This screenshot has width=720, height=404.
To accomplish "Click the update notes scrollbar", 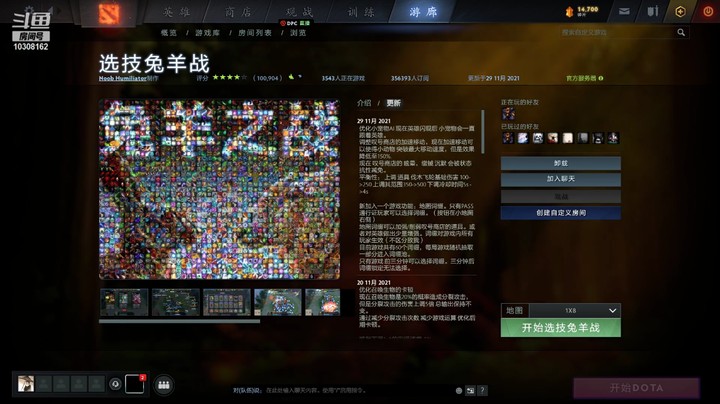I will (483, 132).
